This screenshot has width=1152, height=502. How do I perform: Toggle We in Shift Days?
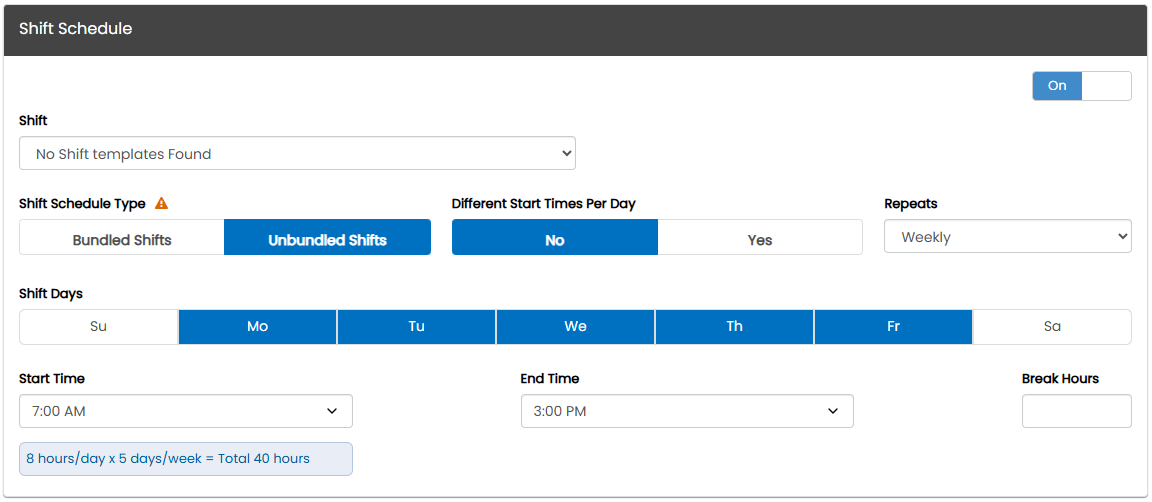point(575,327)
